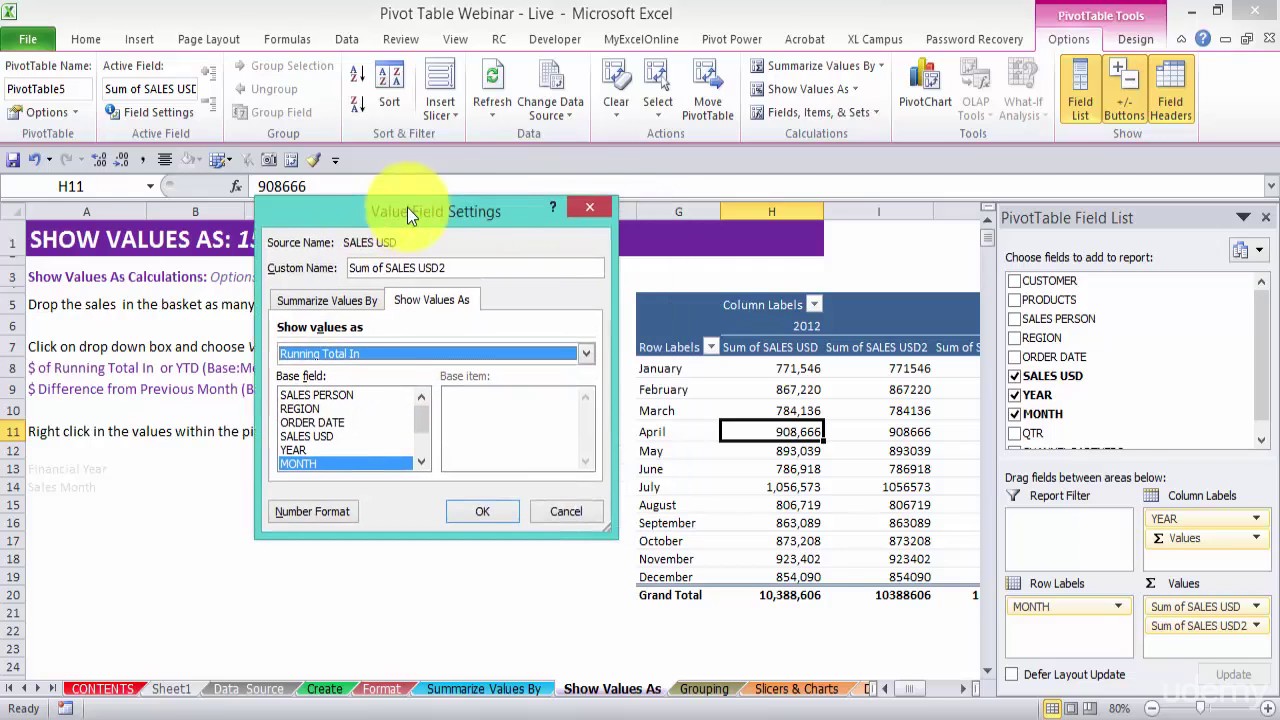The width and height of the screenshot is (1280, 720).
Task: Open the Name Box dropdown arrow
Action: tap(150, 186)
